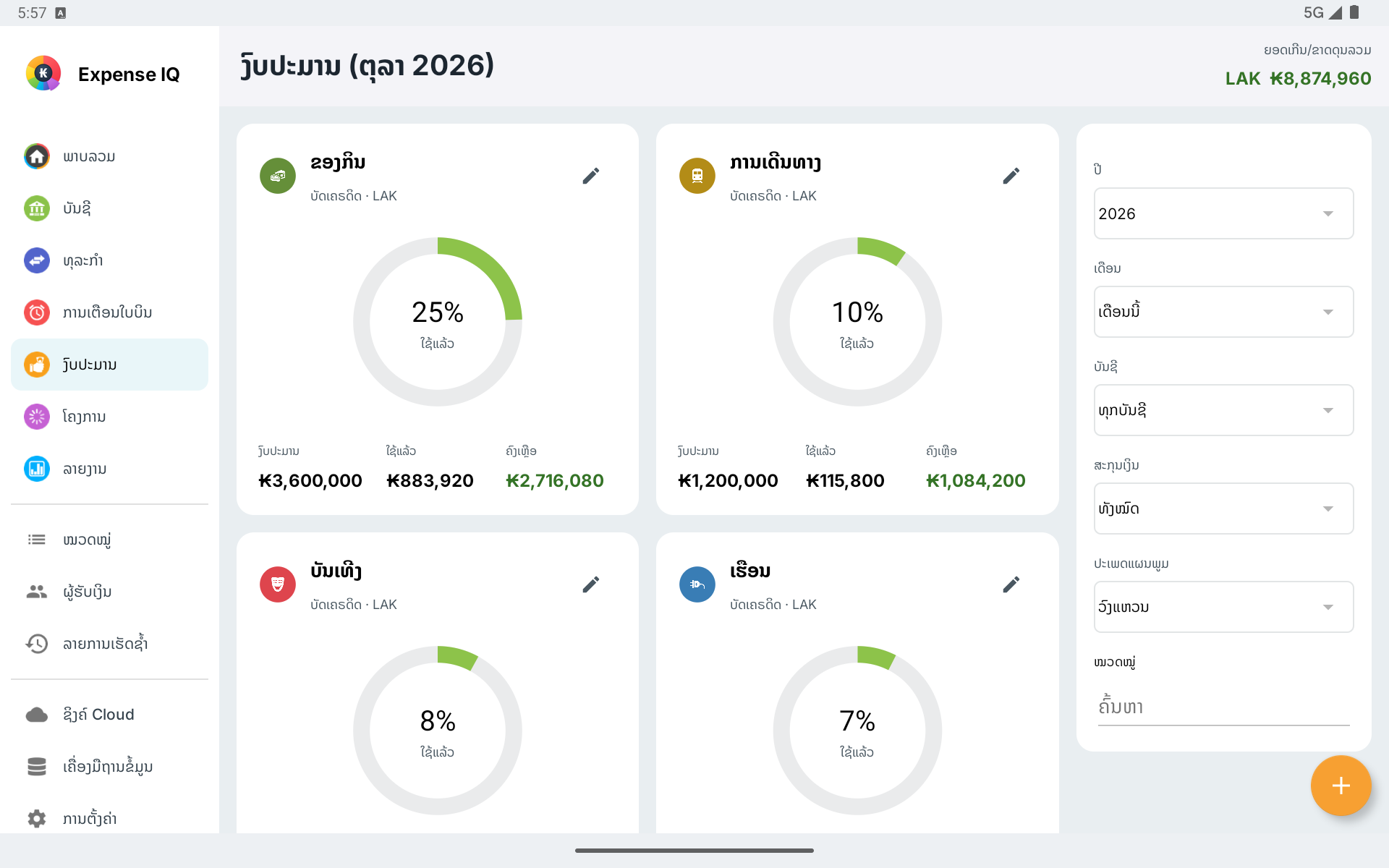Click the spent amount ₭883,920

(x=430, y=481)
